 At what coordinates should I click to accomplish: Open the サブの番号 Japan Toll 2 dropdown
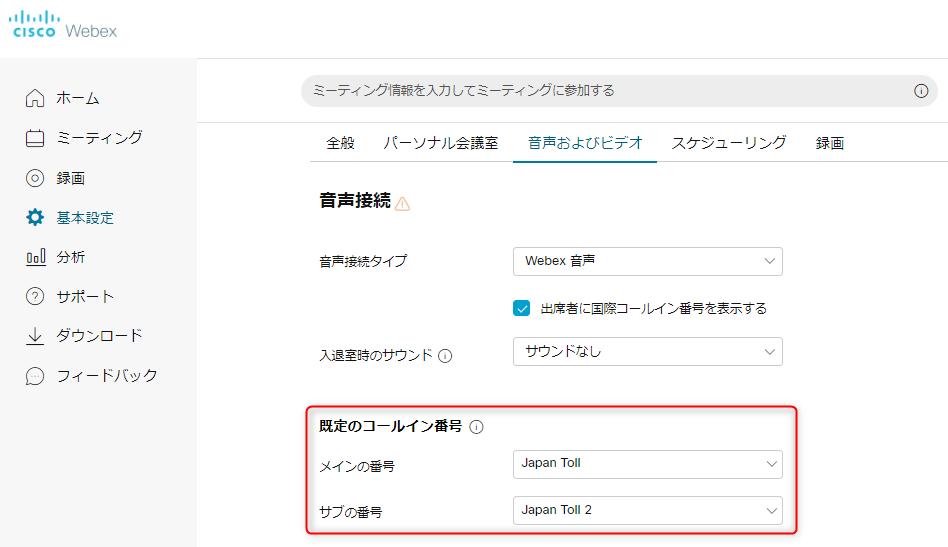(x=647, y=510)
